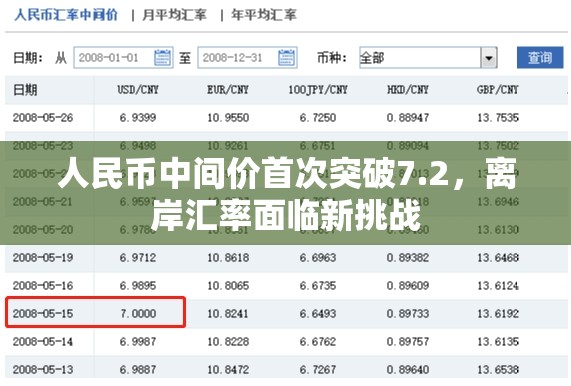Select USD/CNY value 6.9712
The width and height of the screenshot is (571, 386).
click(138, 258)
